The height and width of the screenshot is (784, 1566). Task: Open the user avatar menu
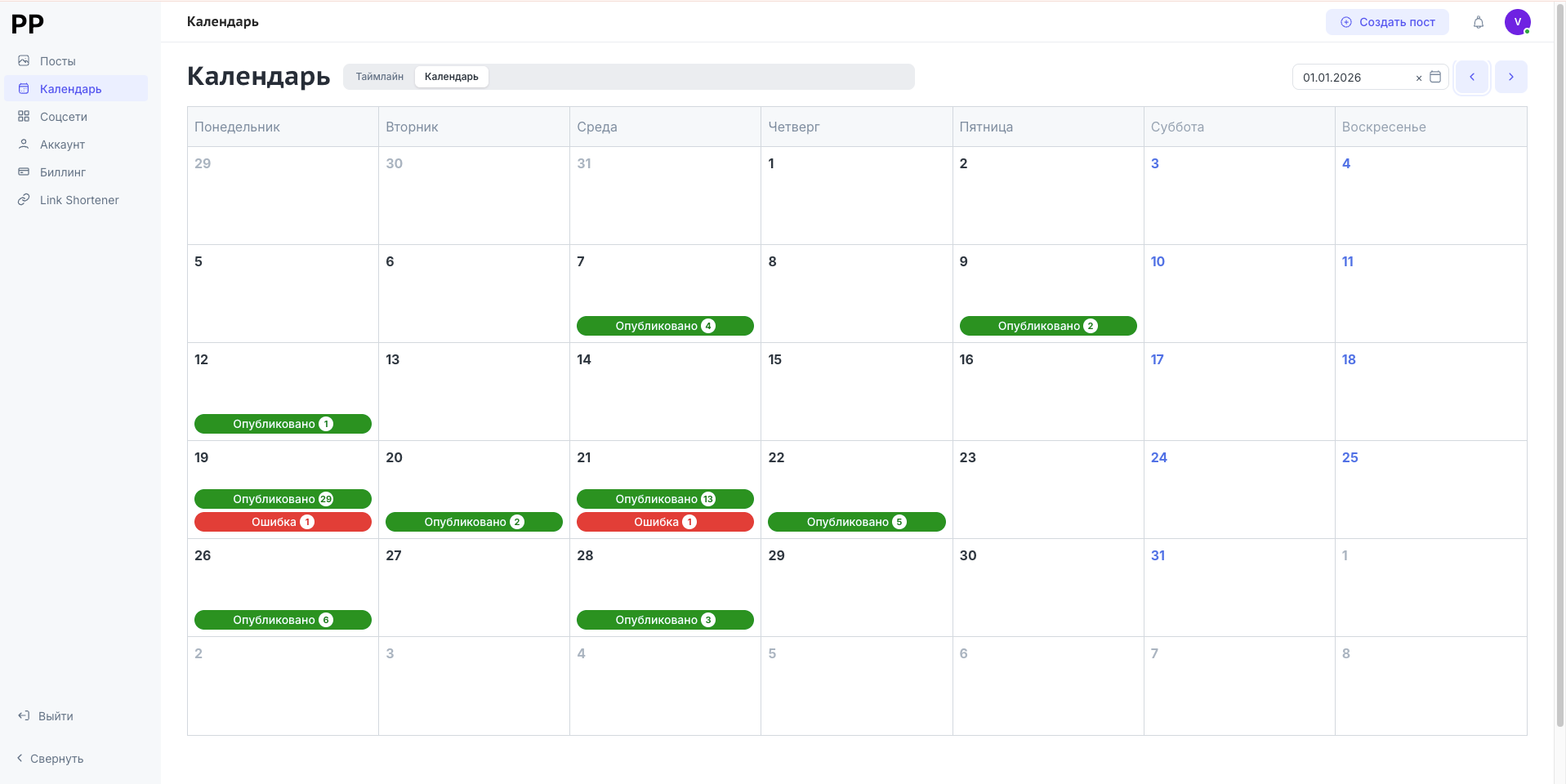click(x=1517, y=22)
